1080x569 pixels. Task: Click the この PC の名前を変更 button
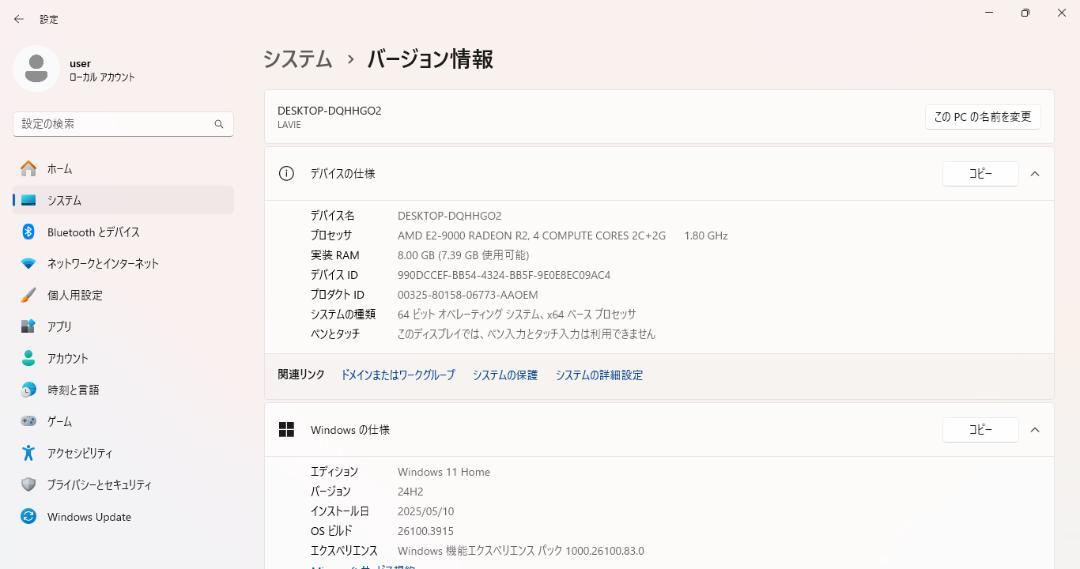pos(983,116)
